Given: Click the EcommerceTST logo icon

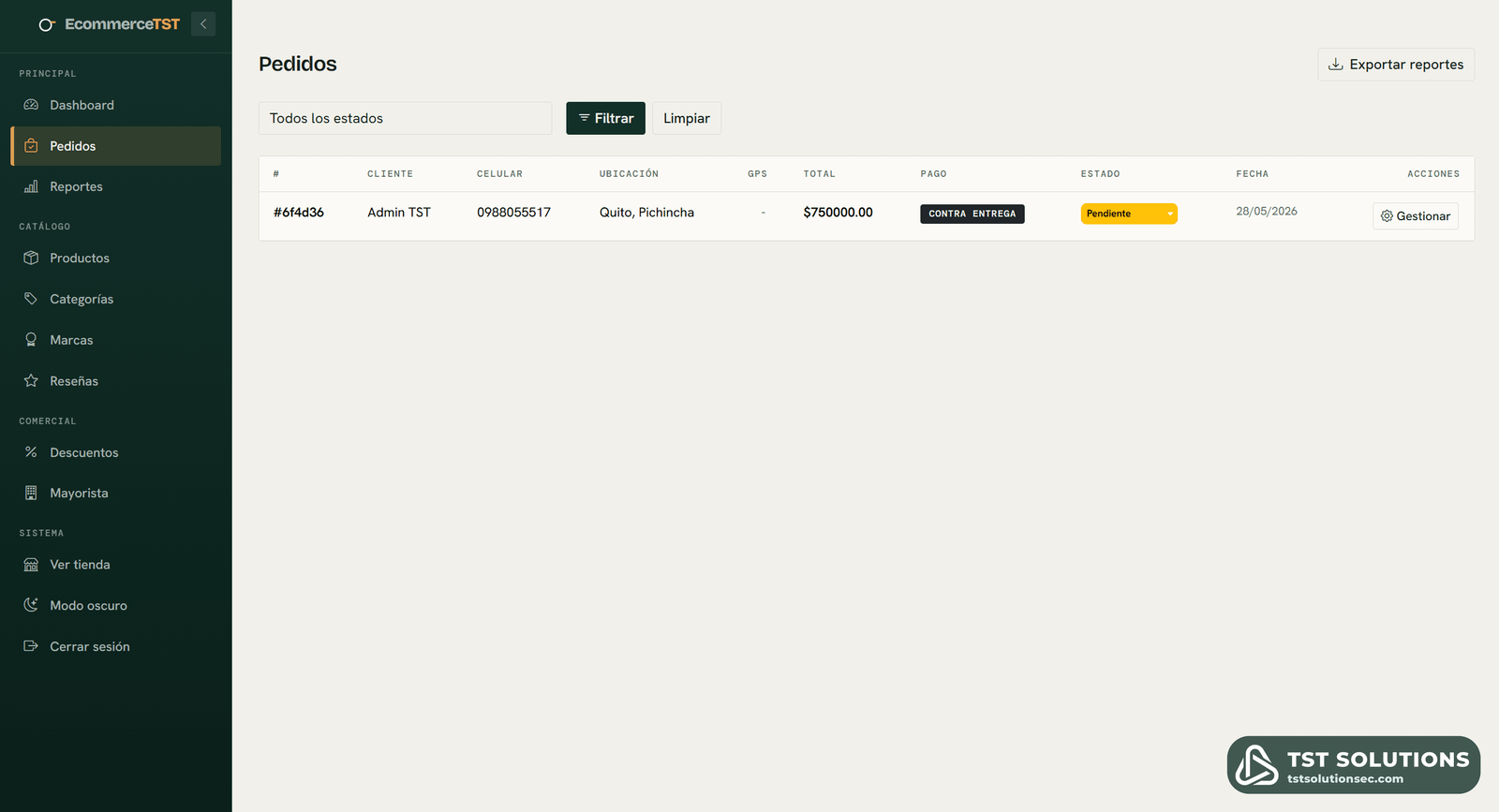Looking at the screenshot, I should tap(47, 25).
